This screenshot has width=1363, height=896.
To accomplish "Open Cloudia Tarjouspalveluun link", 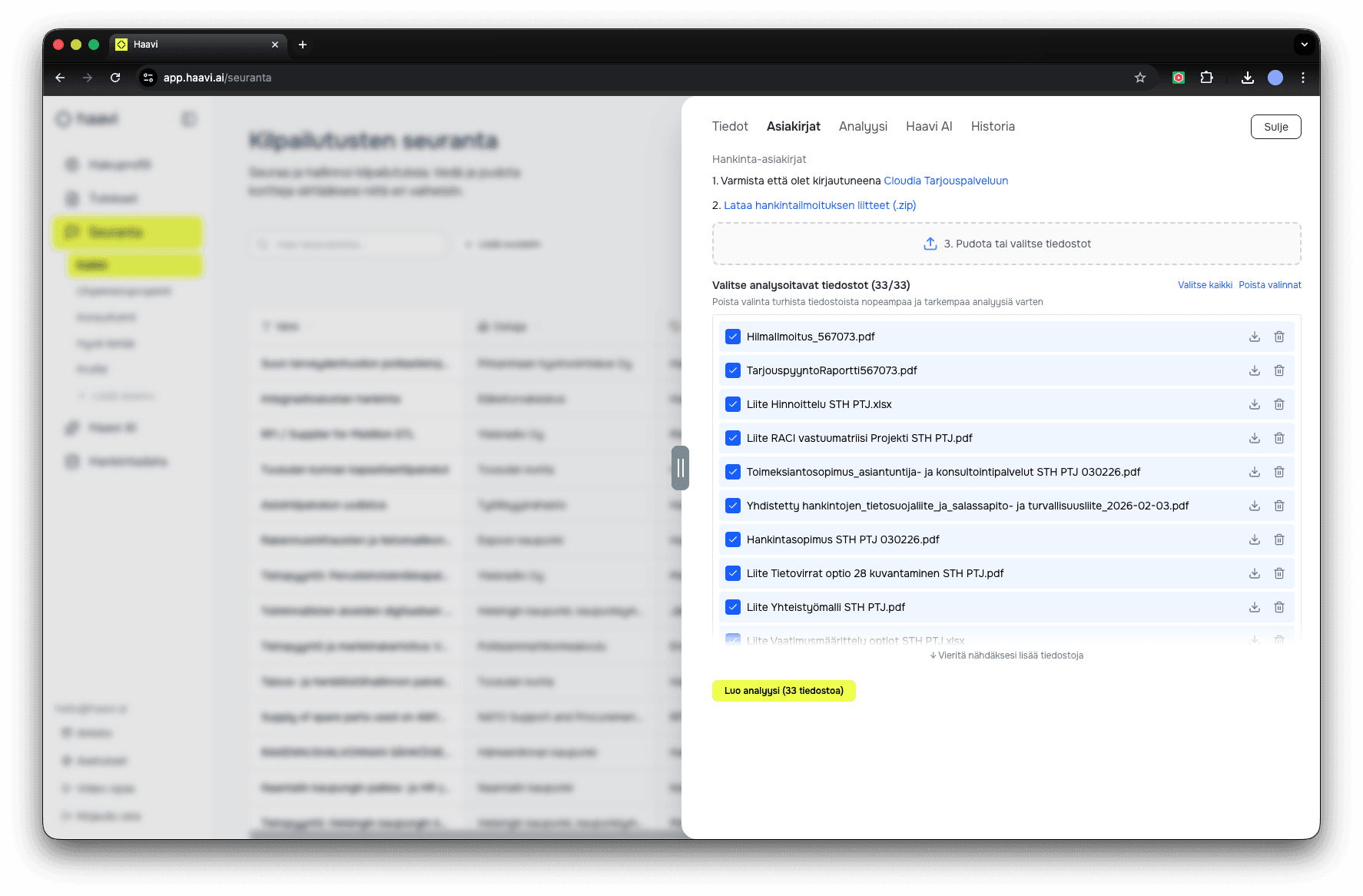I will [945, 181].
